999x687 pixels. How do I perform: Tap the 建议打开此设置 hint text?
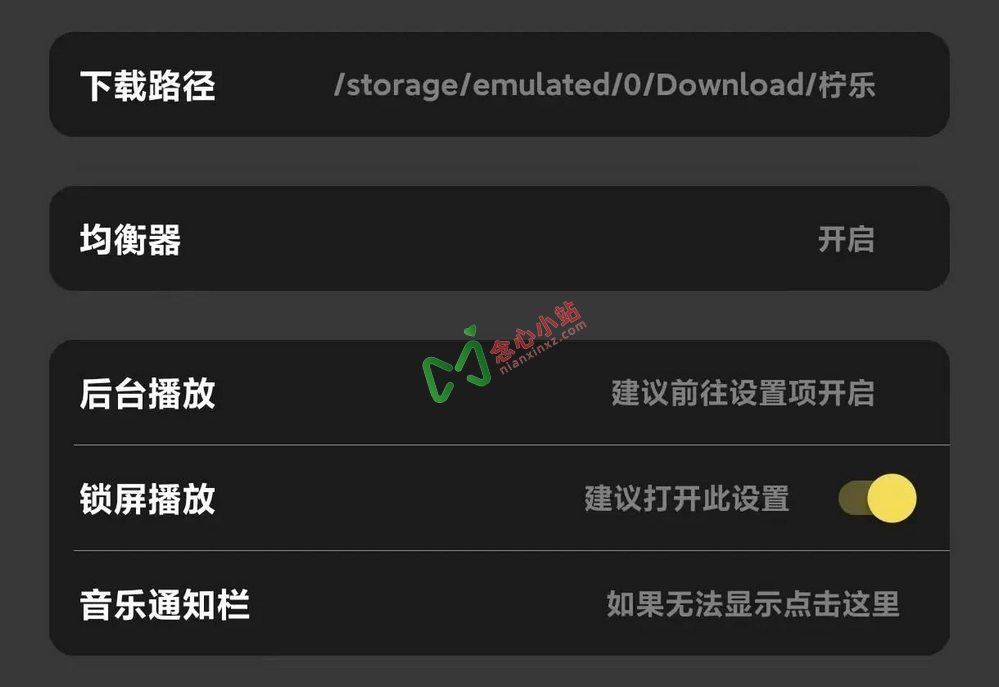pos(687,498)
